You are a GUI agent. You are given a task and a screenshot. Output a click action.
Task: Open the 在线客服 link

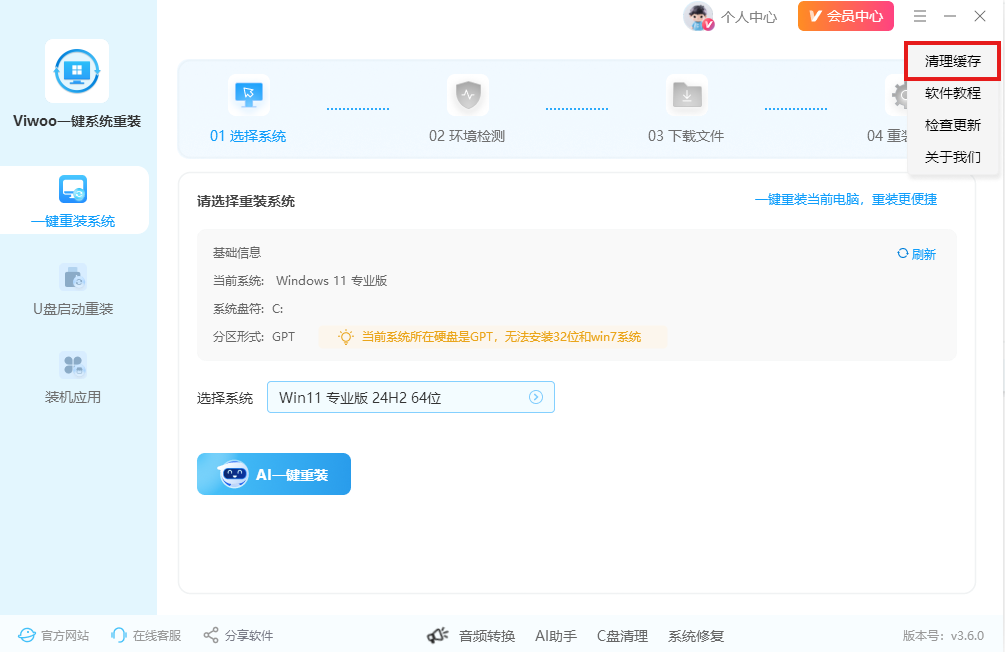pos(146,635)
